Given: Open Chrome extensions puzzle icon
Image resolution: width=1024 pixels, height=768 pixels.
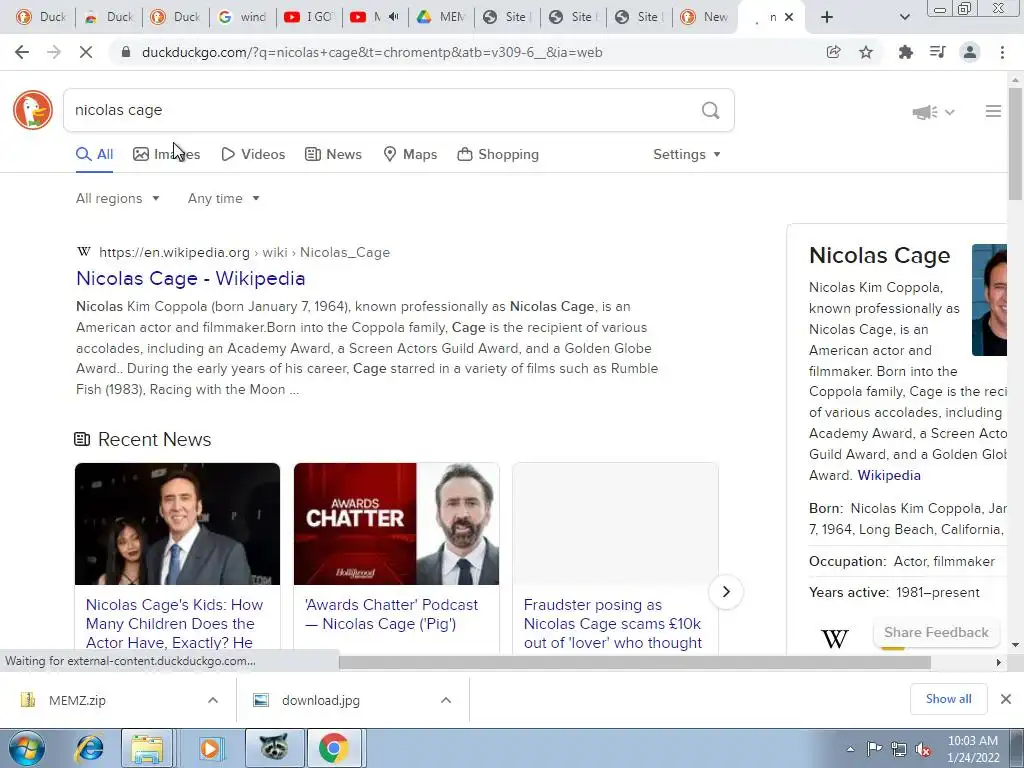Looking at the screenshot, I should [905, 52].
